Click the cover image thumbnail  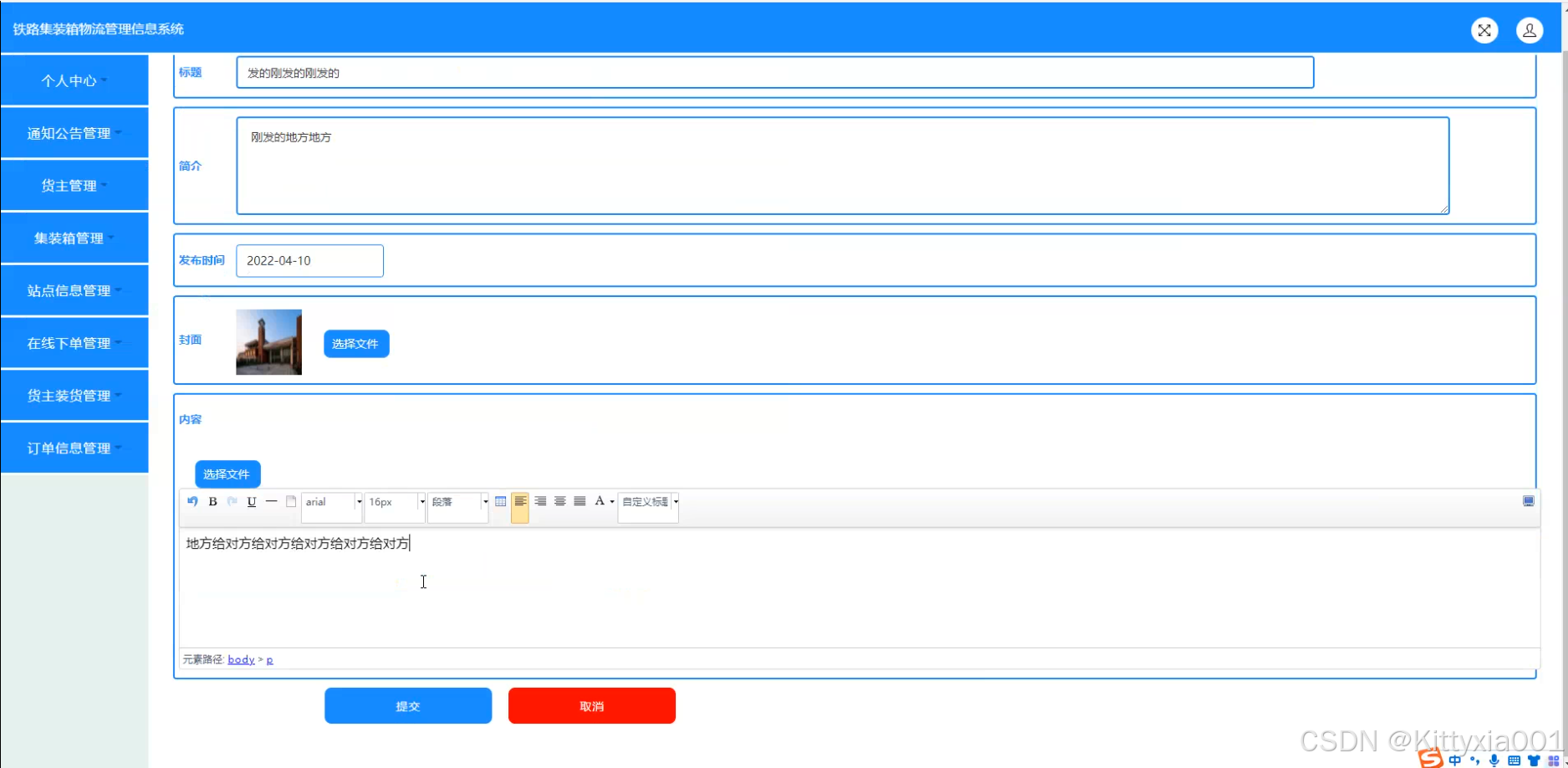click(268, 341)
